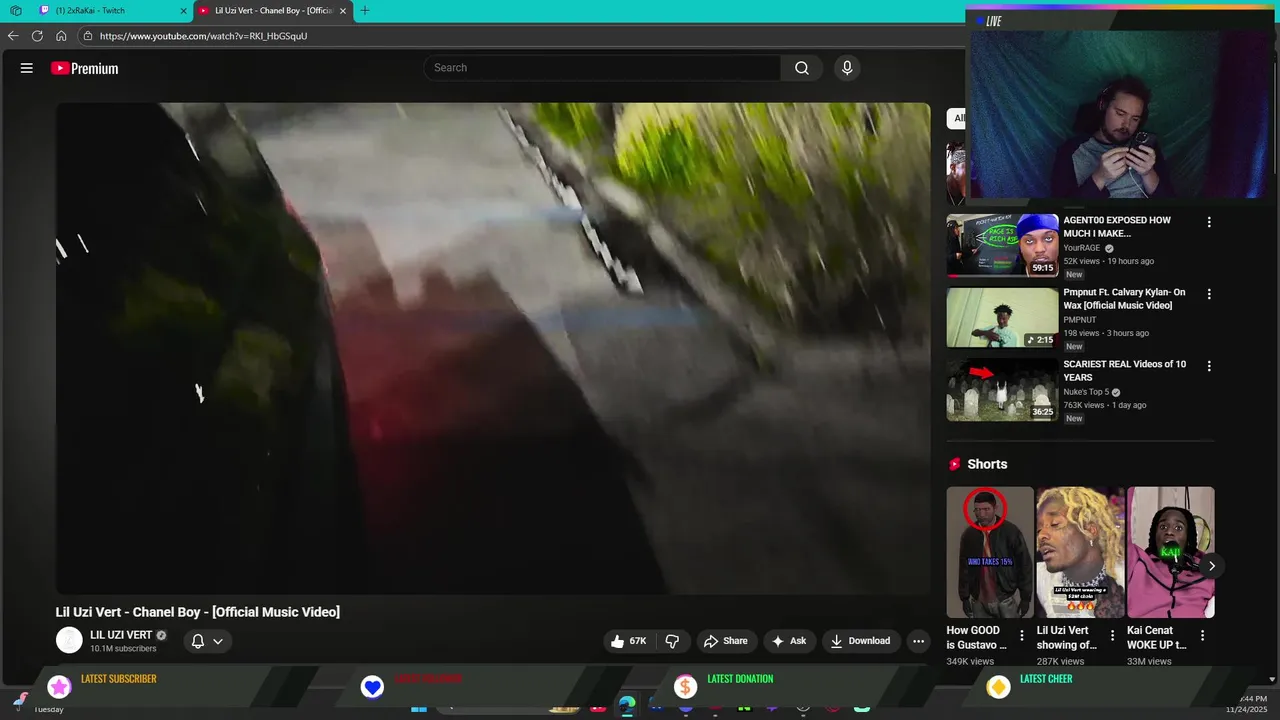Open the YouTube hamburger guide menu
Viewport: 1280px width, 720px height.
click(x=27, y=68)
